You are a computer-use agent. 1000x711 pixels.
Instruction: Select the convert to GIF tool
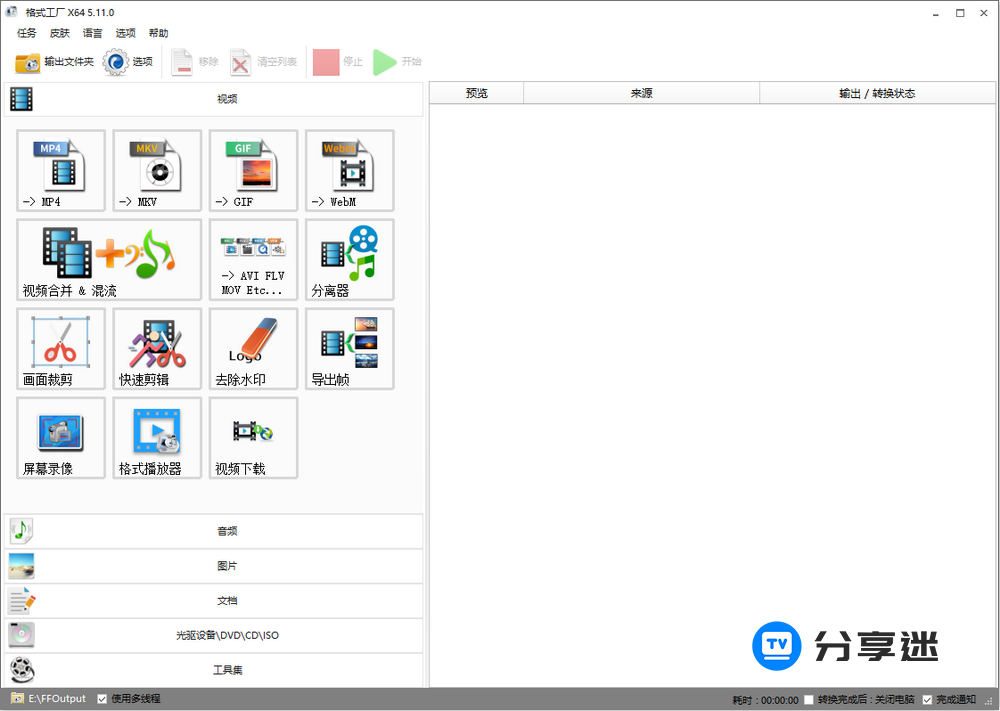click(x=253, y=170)
